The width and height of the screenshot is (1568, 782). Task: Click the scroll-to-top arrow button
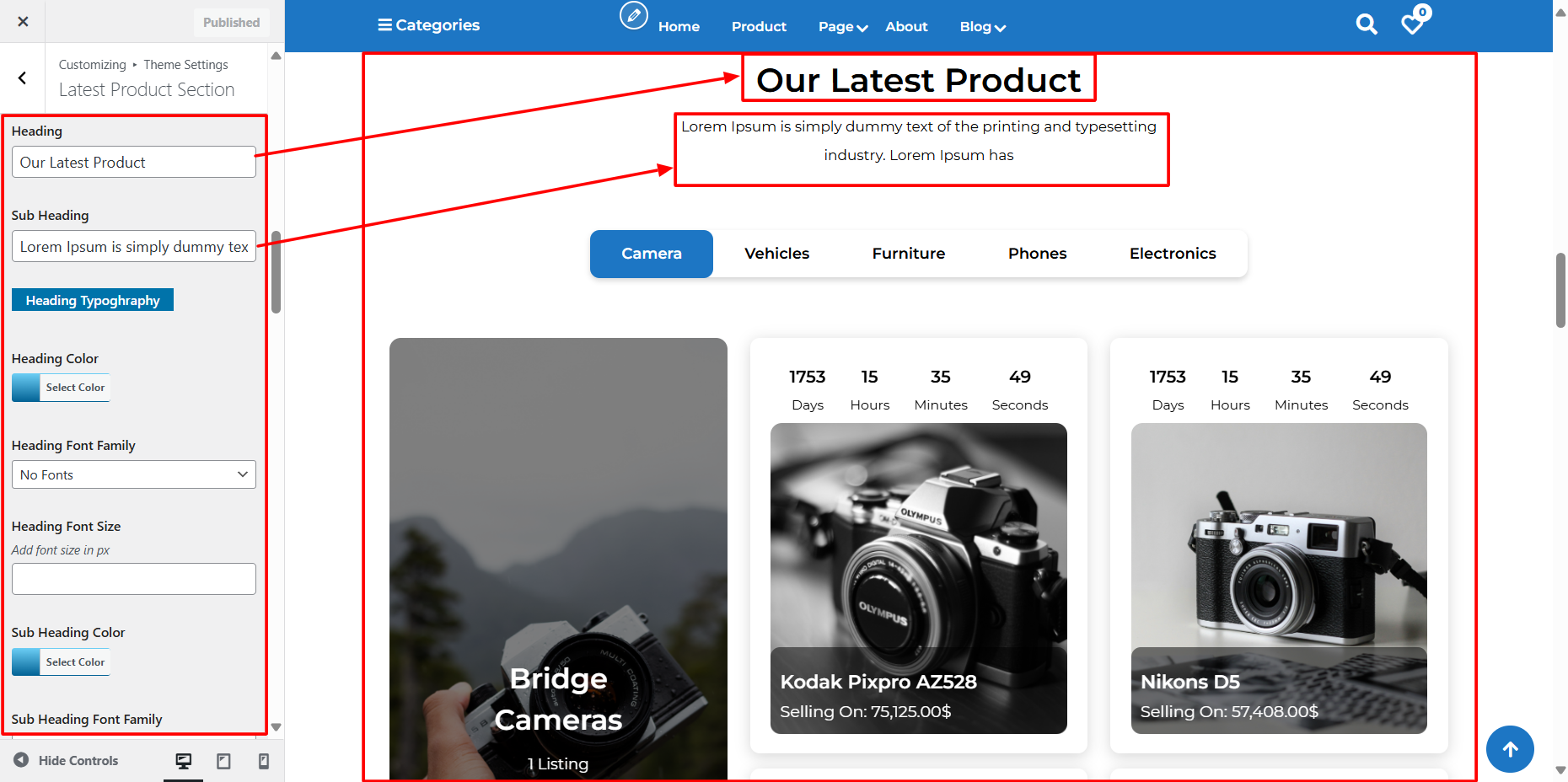tap(1509, 748)
